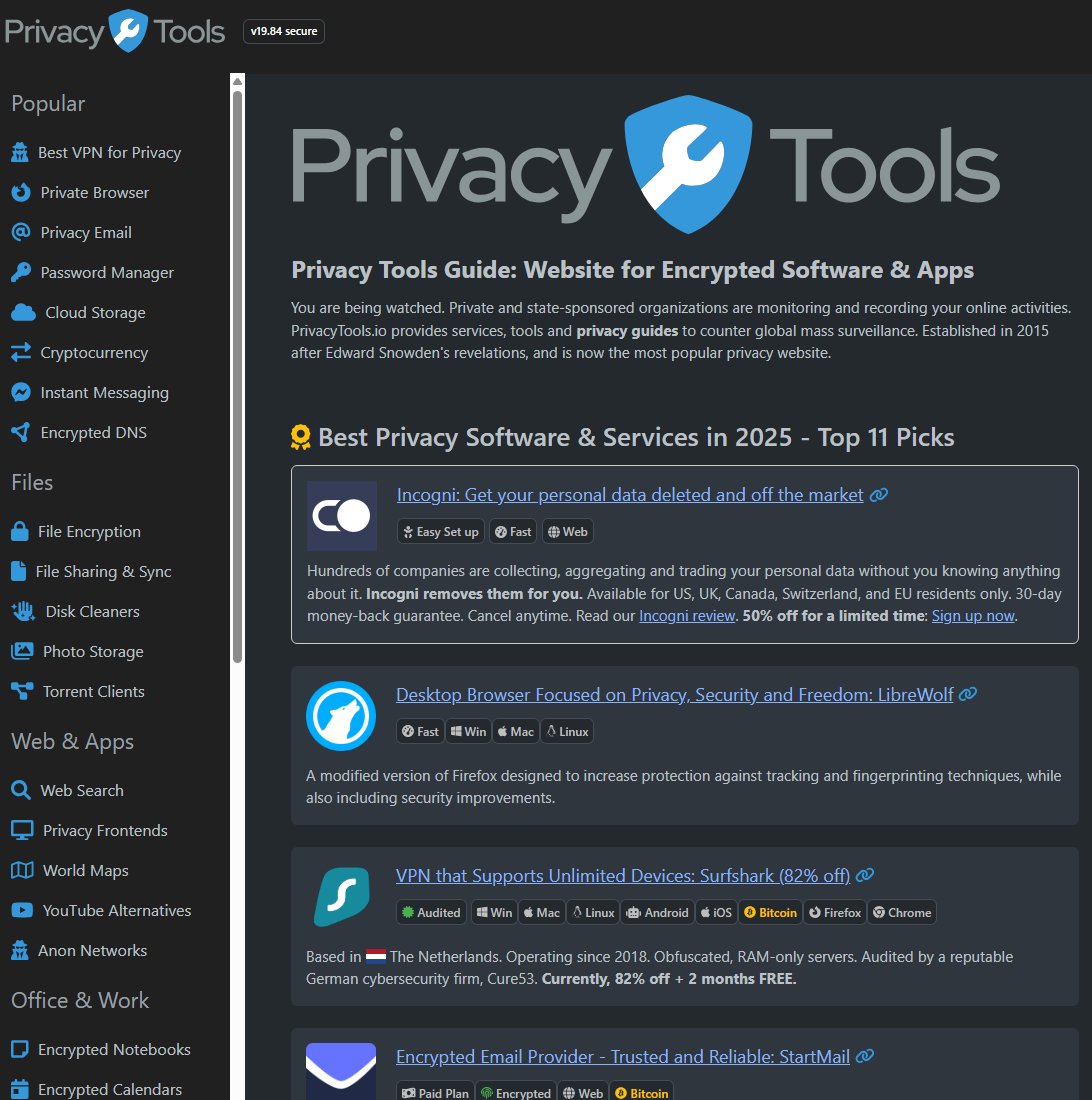Open Incogni personal data deletion link

pyautogui.click(x=630, y=495)
